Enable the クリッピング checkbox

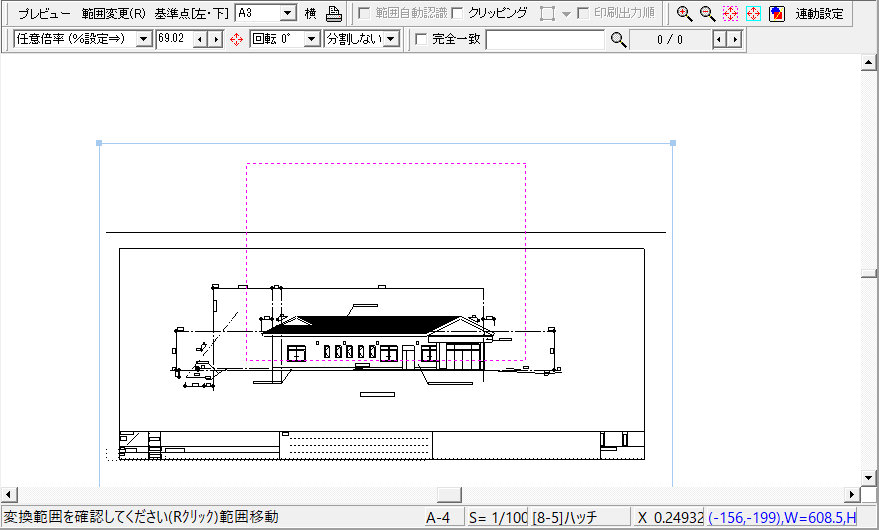click(458, 14)
